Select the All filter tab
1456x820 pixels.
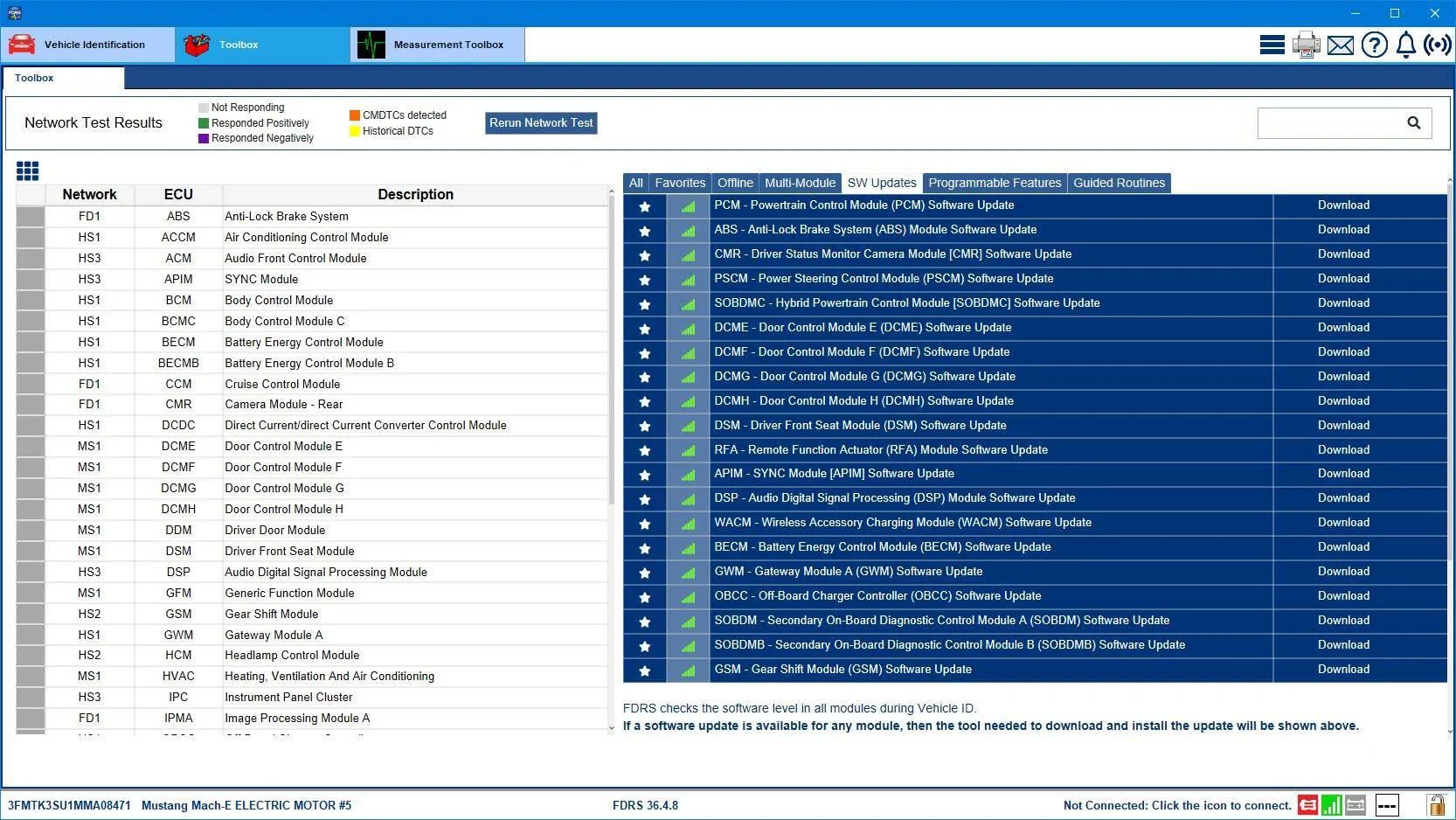[x=635, y=183]
